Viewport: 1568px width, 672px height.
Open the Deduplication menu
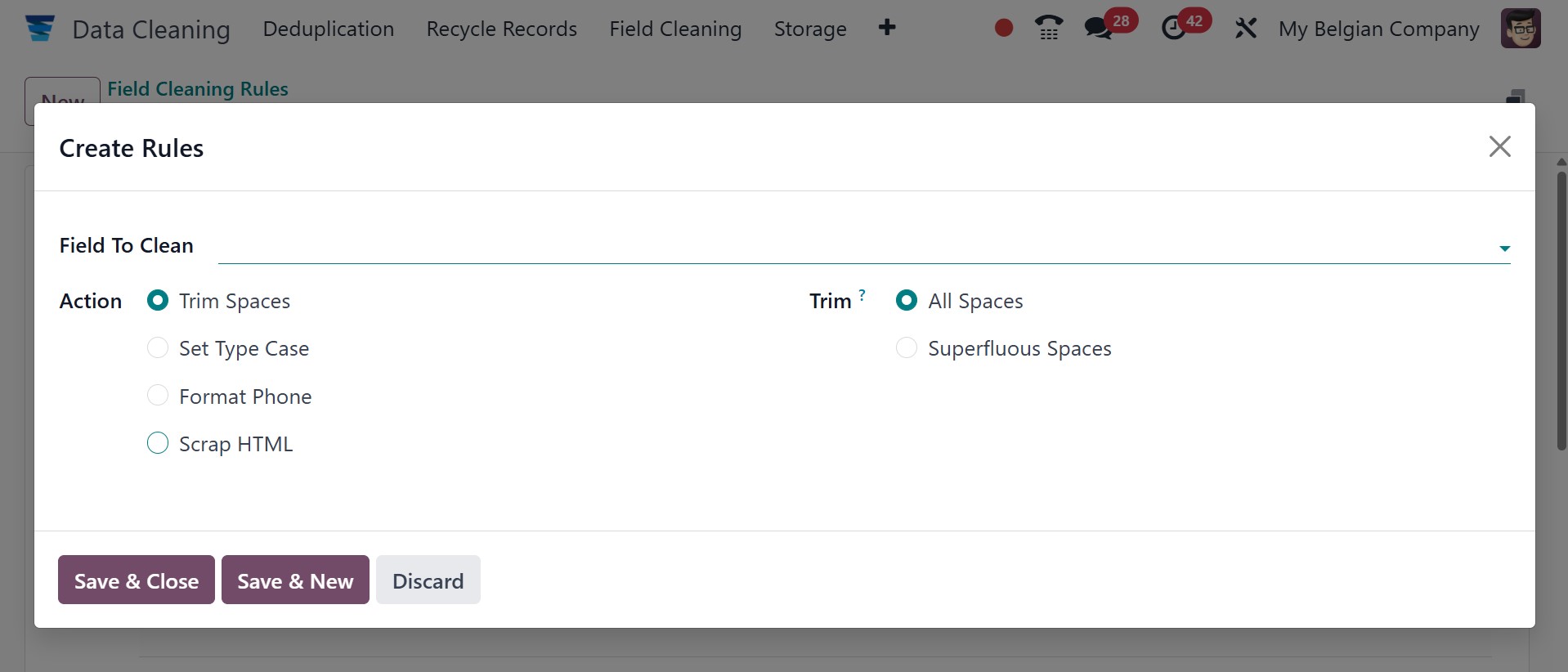coord(328,29)
